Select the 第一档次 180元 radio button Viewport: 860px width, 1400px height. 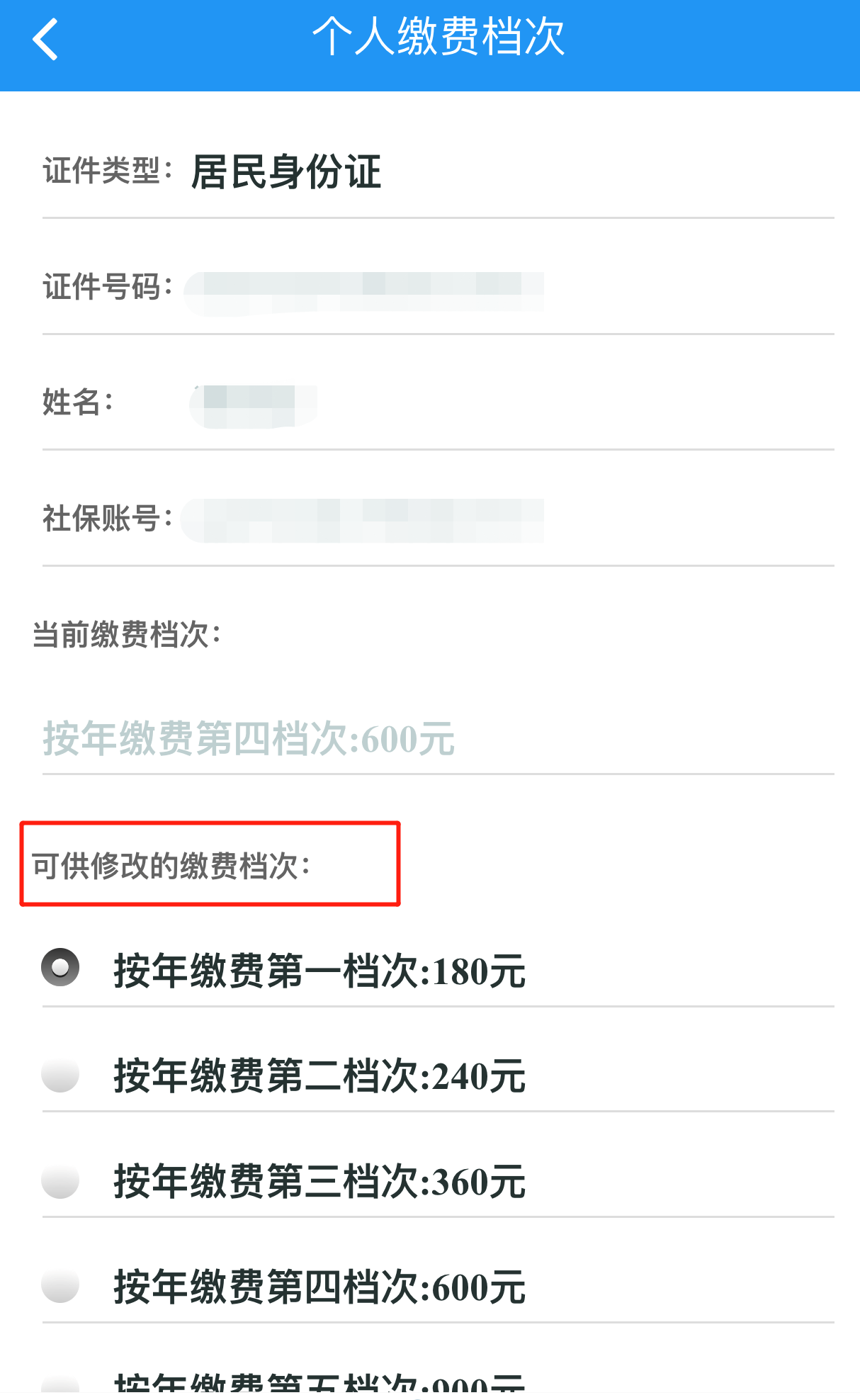(60, 968)
